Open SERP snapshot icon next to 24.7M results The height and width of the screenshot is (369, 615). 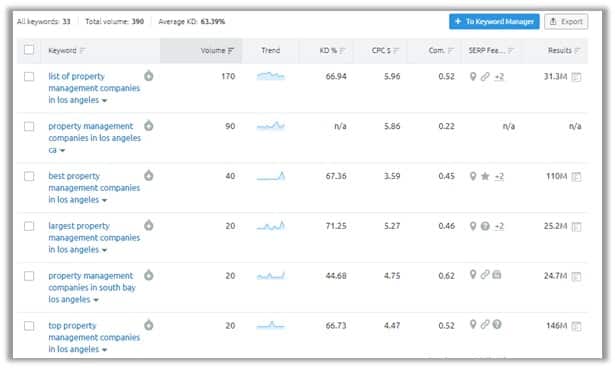click(x=576, y=276)
